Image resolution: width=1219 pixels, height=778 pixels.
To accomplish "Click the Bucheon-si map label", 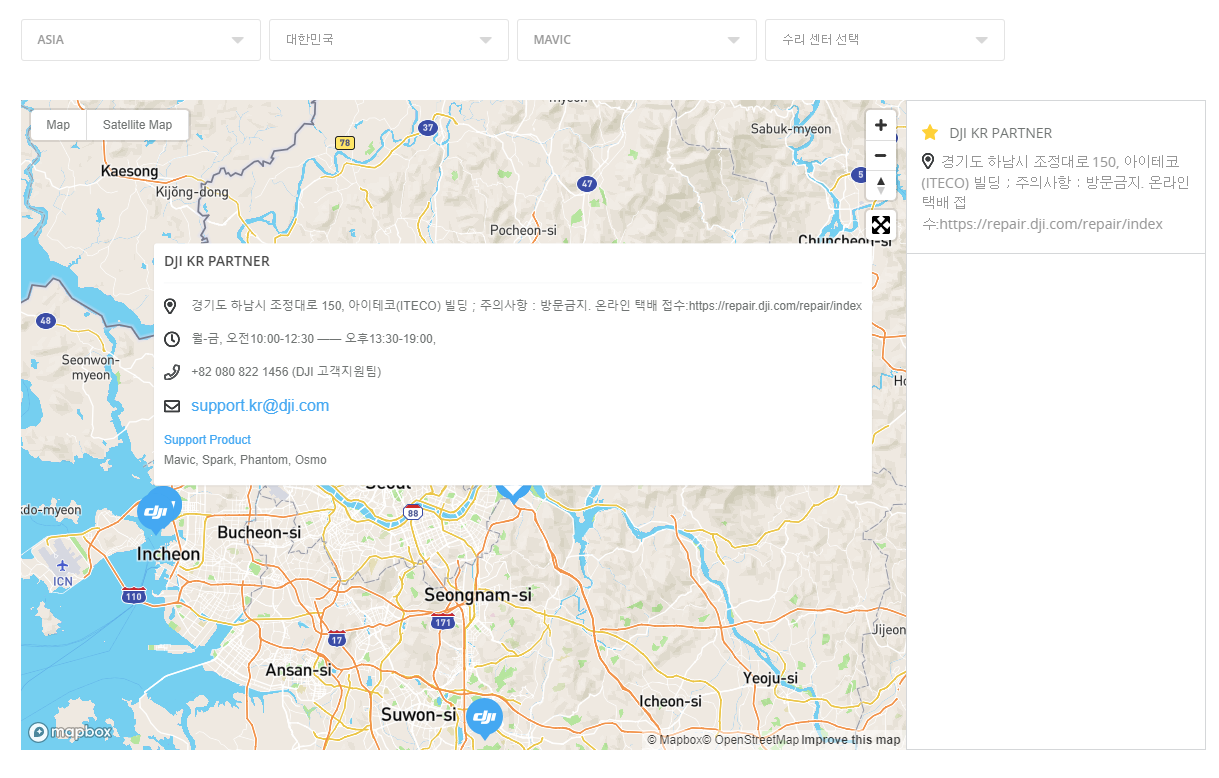I will 259,532.
